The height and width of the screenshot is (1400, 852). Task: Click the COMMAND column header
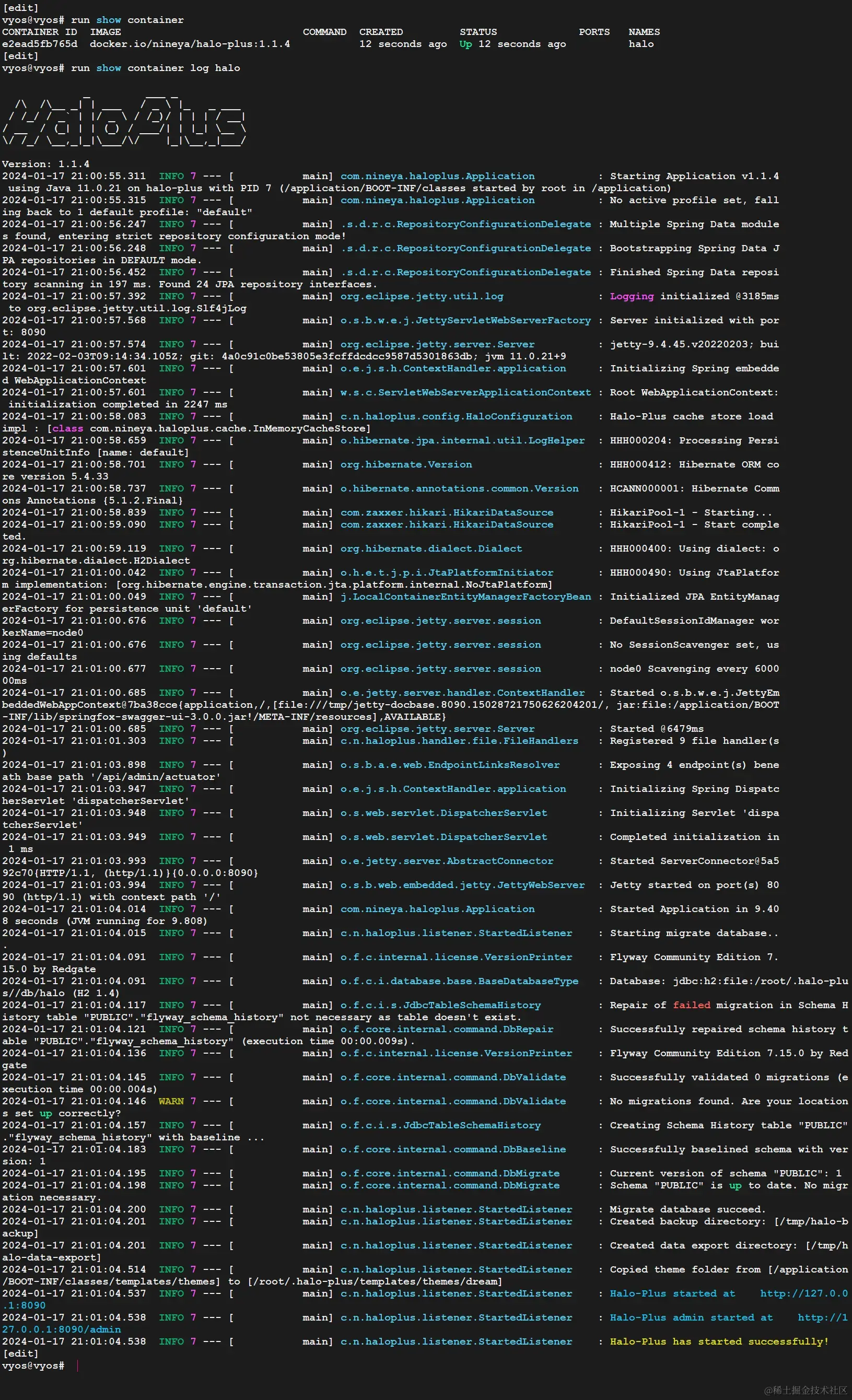pos(324,32)
